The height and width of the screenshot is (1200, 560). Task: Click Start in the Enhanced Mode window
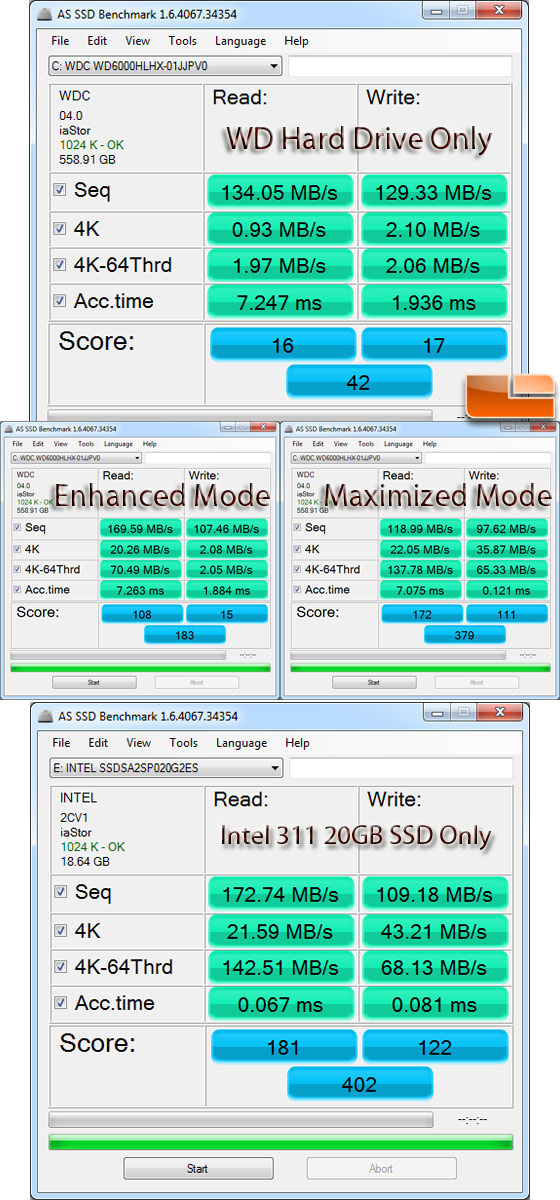94,682
